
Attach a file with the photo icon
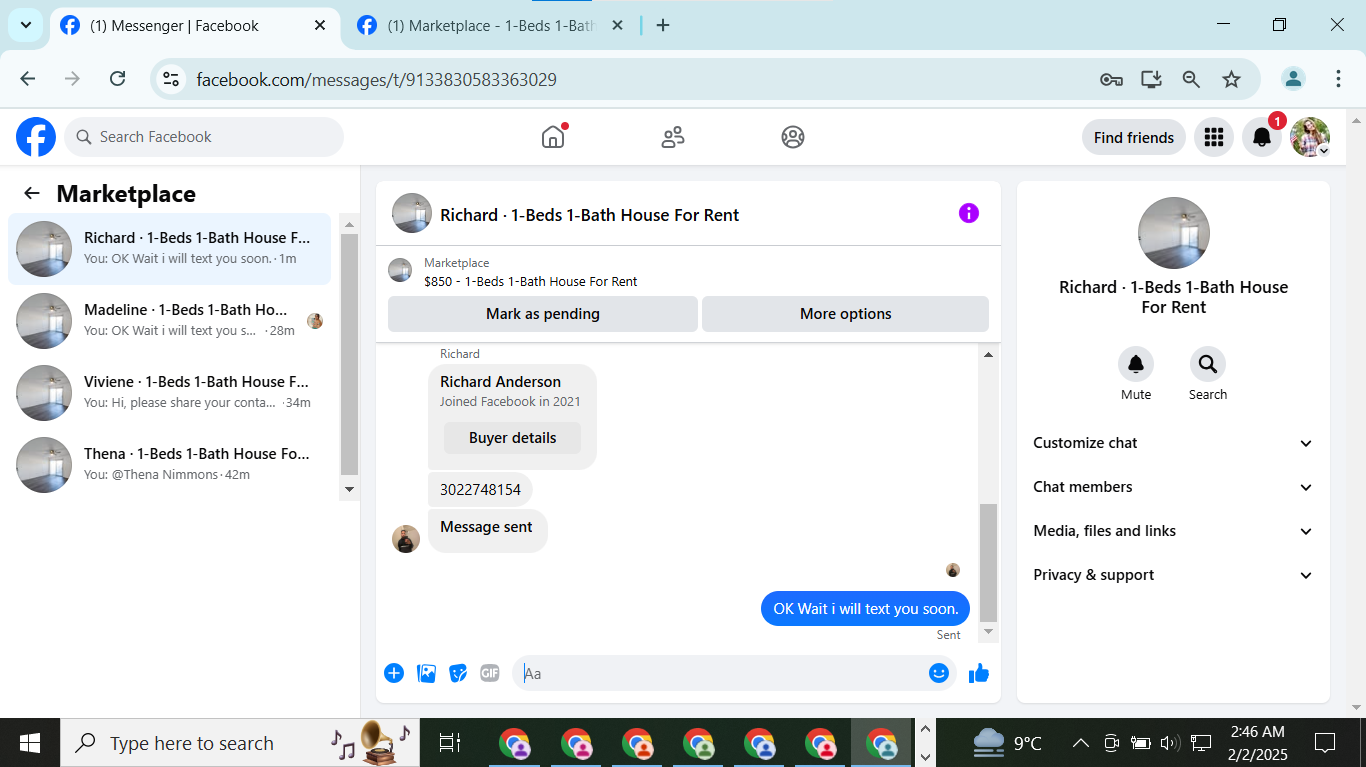coord(426,673)
